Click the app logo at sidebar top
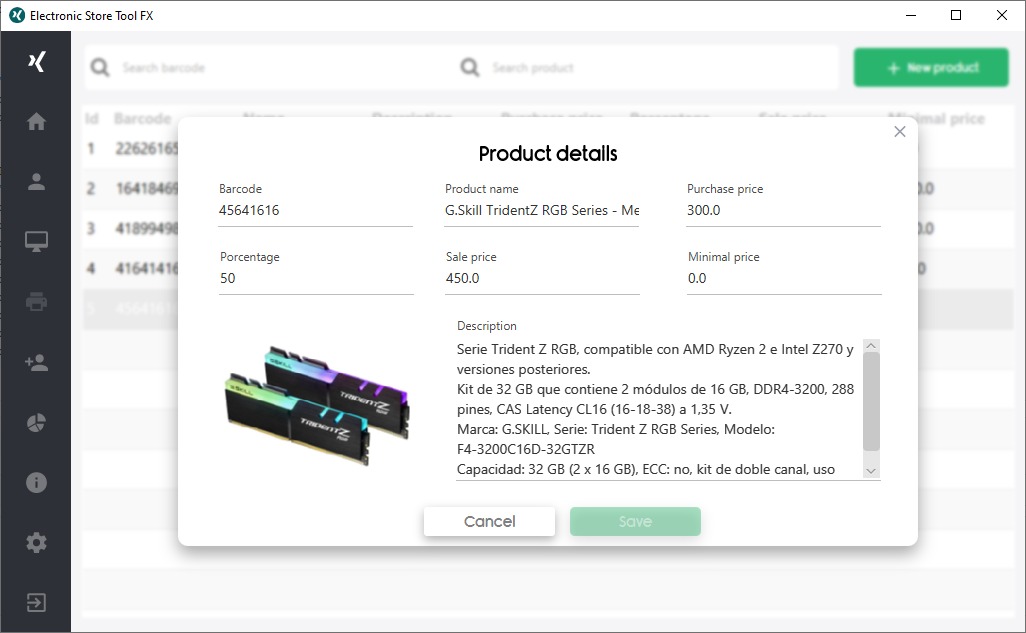 [37, 62]
